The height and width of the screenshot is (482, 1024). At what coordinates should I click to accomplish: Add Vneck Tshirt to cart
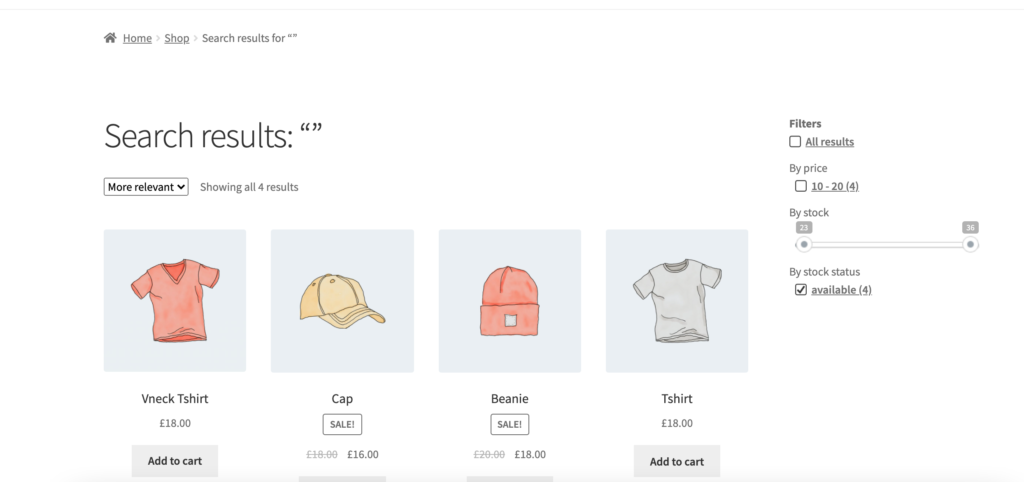click(175, 461)
